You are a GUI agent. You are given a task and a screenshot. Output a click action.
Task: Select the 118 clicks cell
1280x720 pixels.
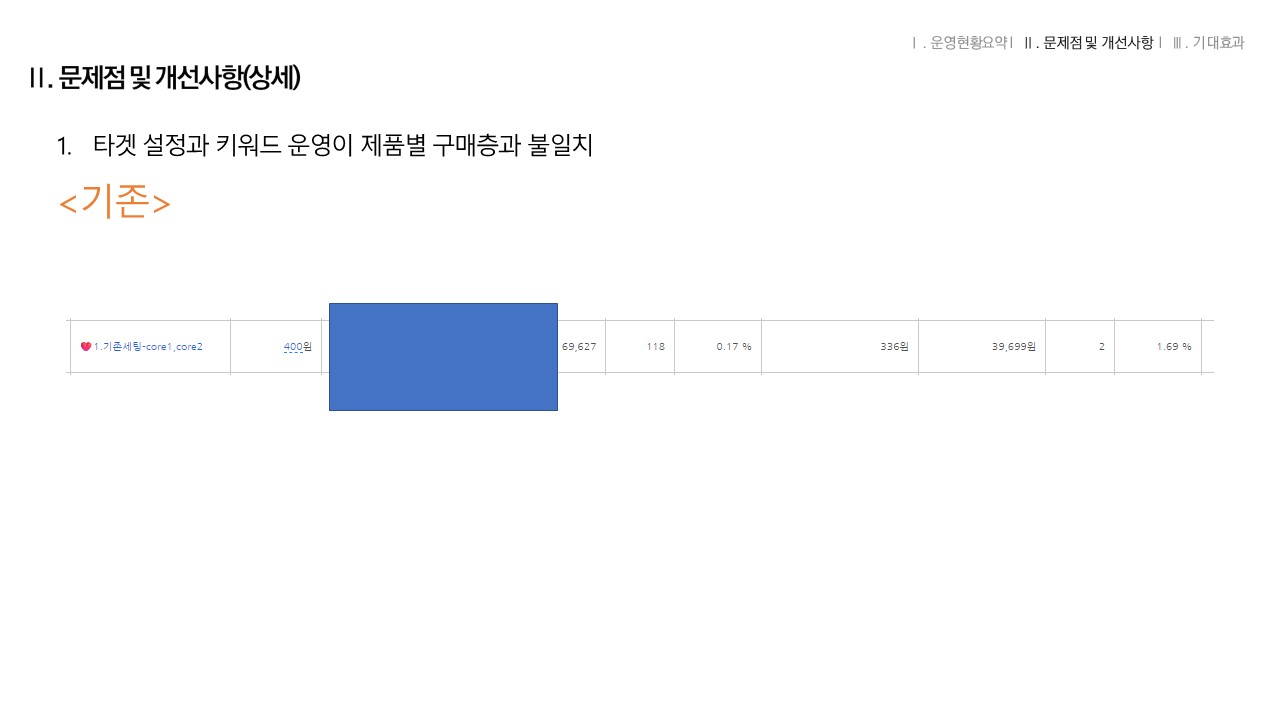point(655,347)
